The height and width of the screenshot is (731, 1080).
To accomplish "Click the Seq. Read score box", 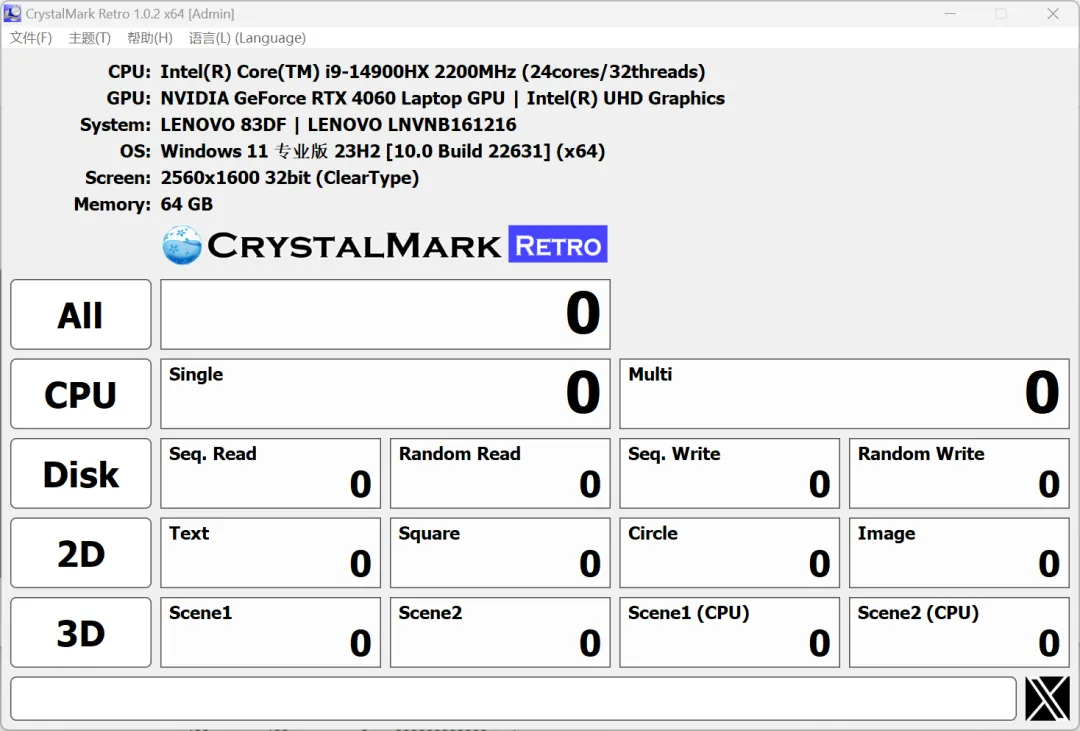I will pyautogui.click(x=271, y=473).
